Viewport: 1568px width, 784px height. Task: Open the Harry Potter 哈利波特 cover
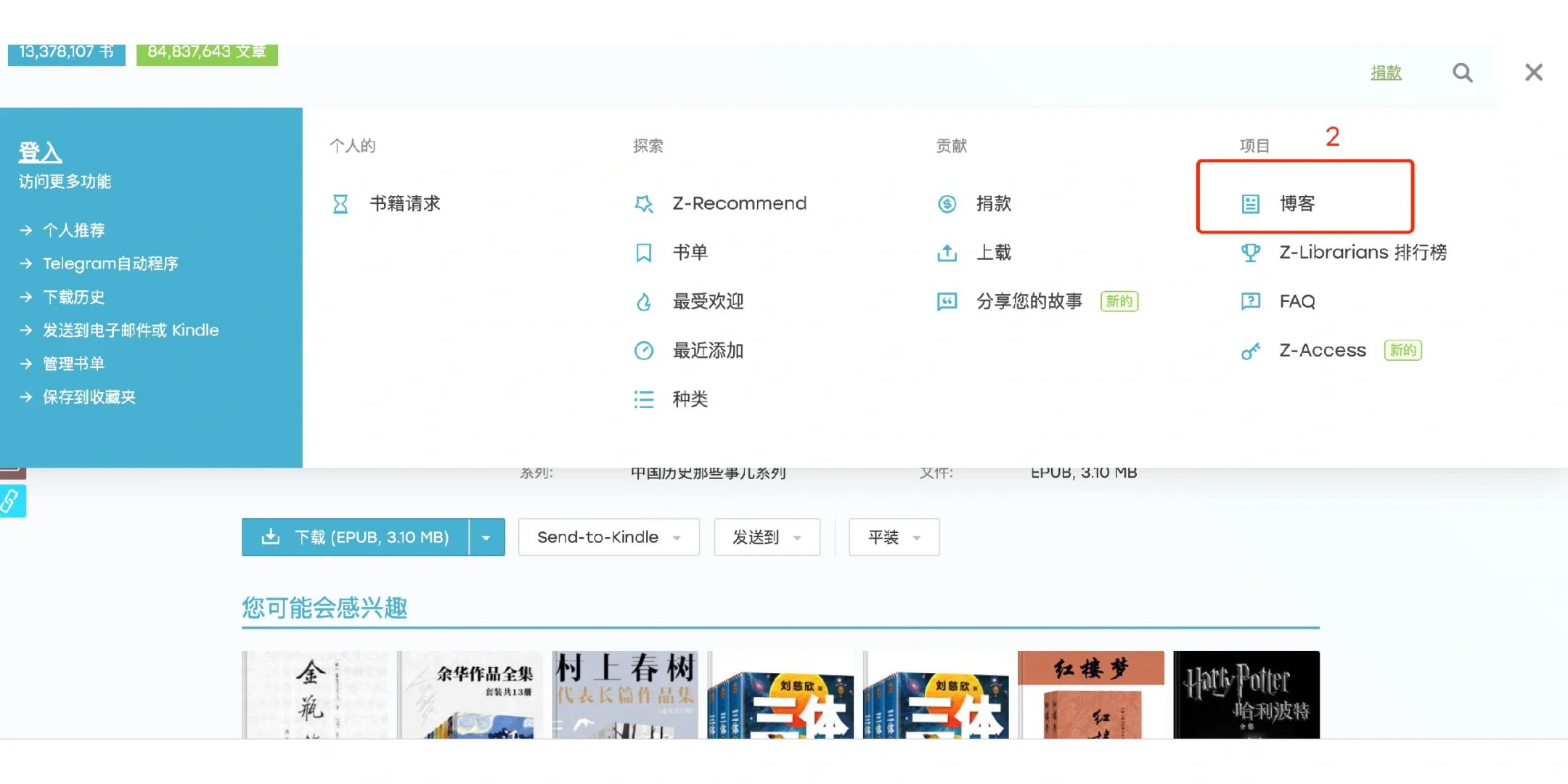coord(1246,695)
